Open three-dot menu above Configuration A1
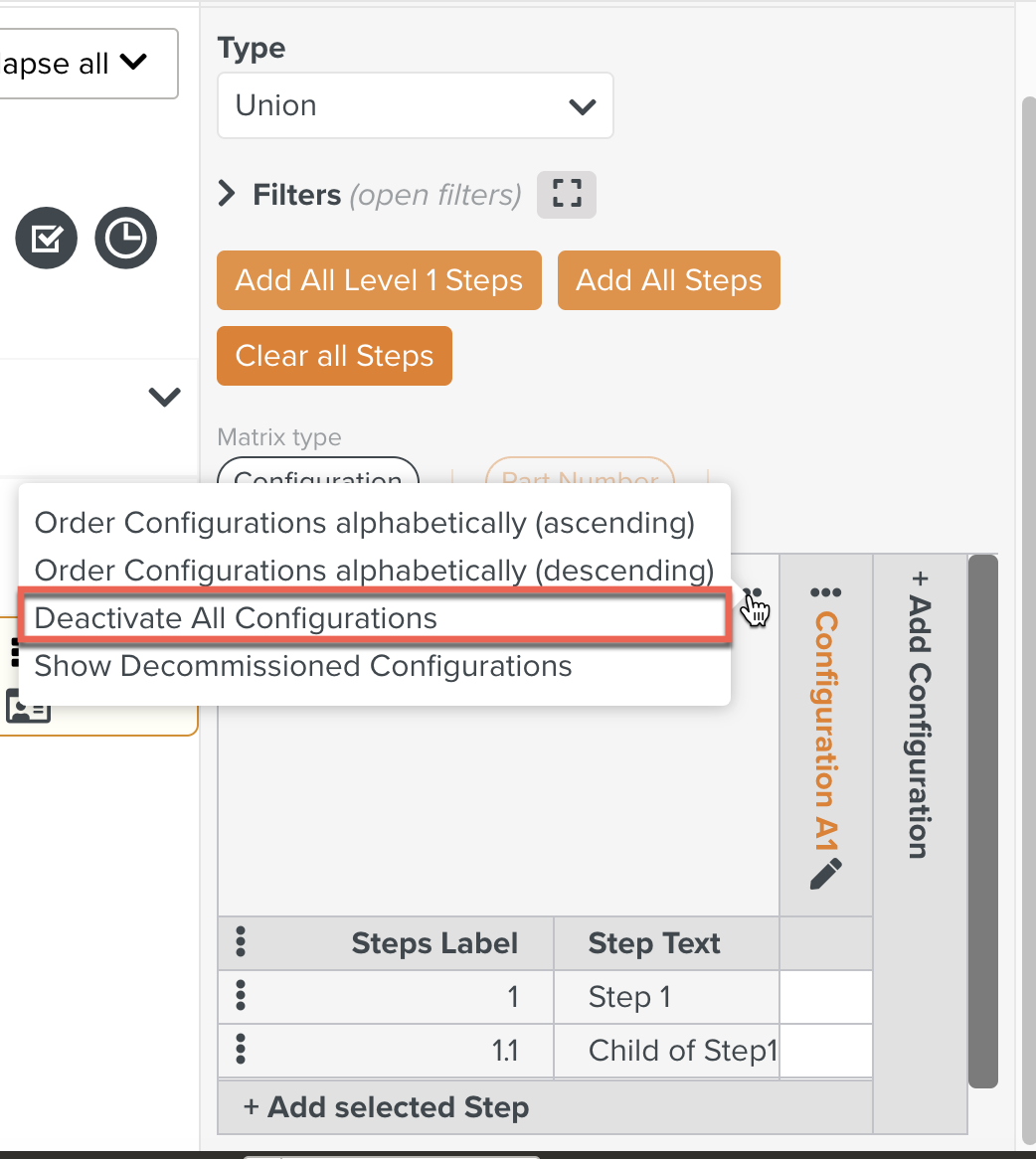1036x1159 pixels. [x=825, y=593]
